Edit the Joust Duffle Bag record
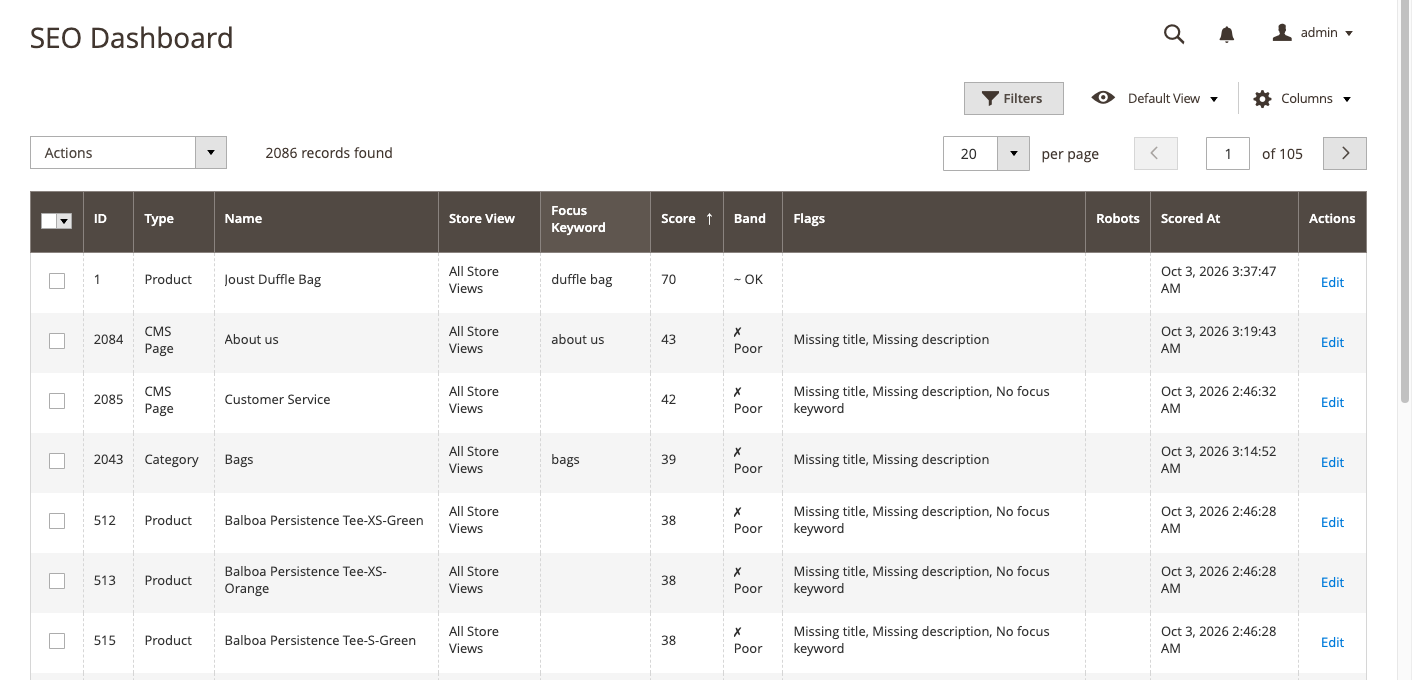Screen dimensions: 1412x680 [x=1332, y=282]
